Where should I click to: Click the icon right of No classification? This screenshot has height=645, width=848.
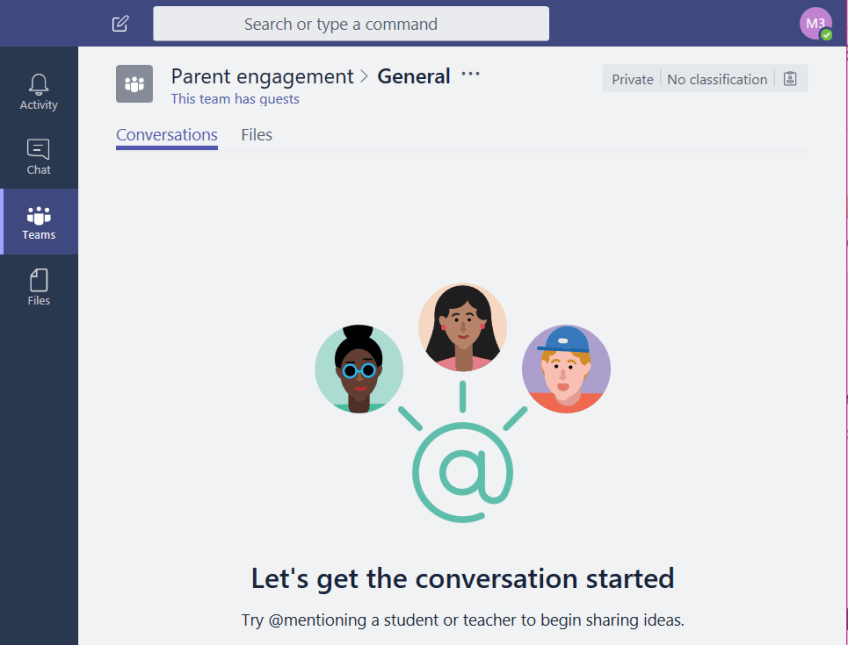[x=790, y=79]
